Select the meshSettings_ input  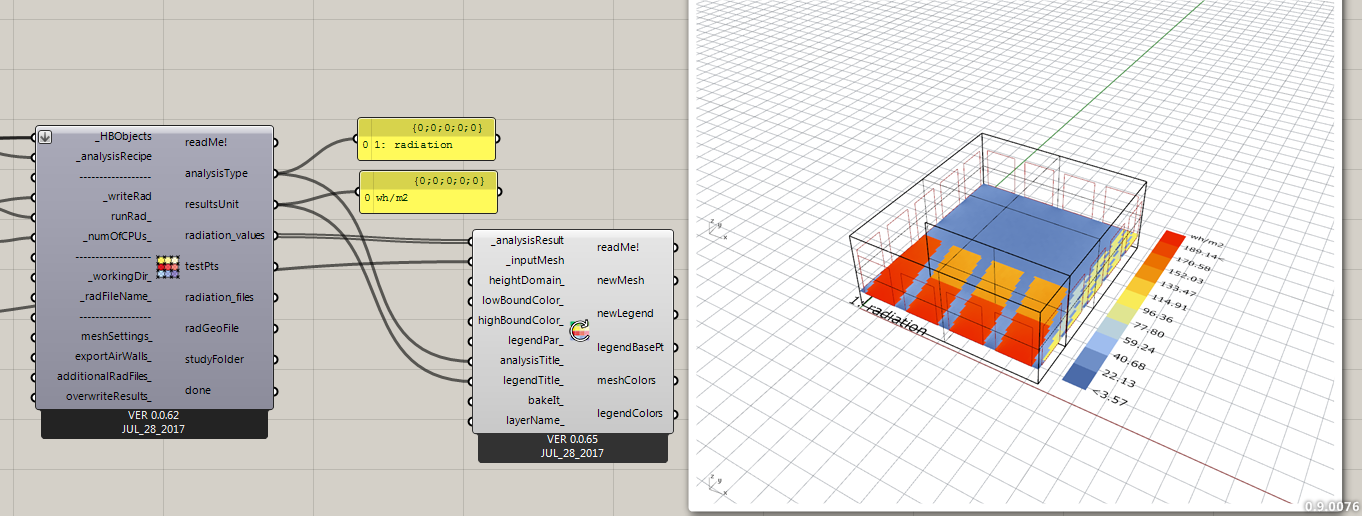[x=117, y=337]
